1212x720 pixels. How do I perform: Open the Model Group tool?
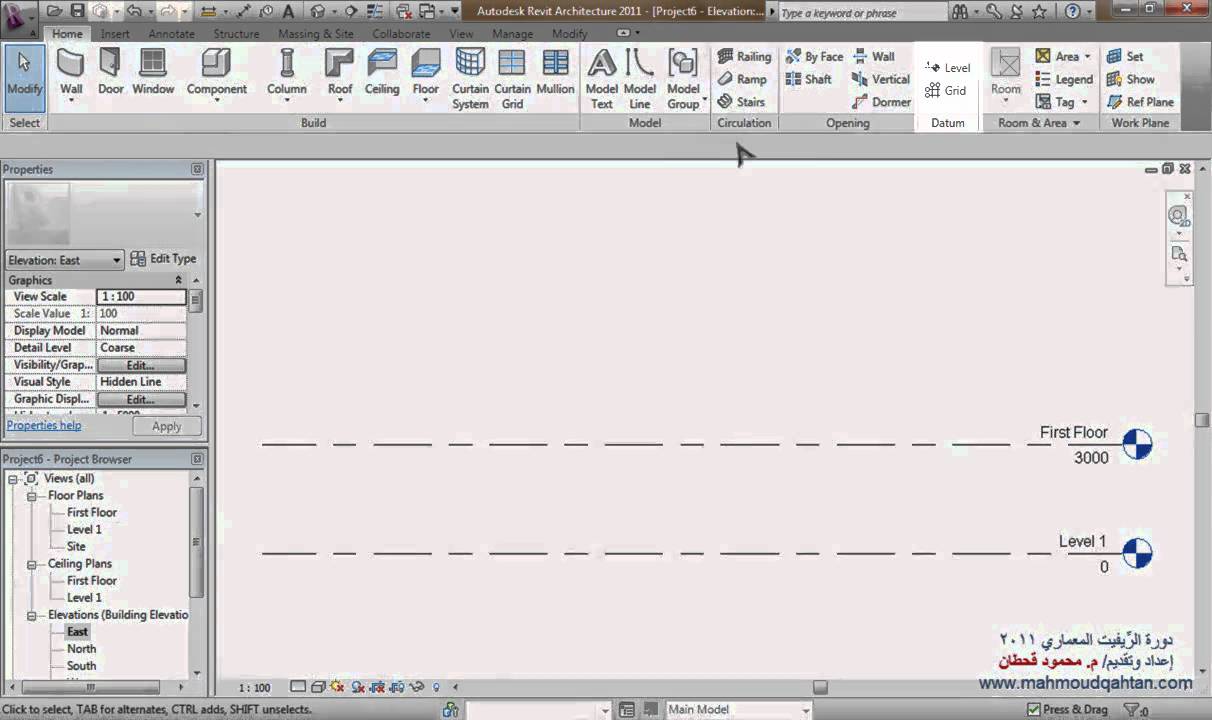684,78
